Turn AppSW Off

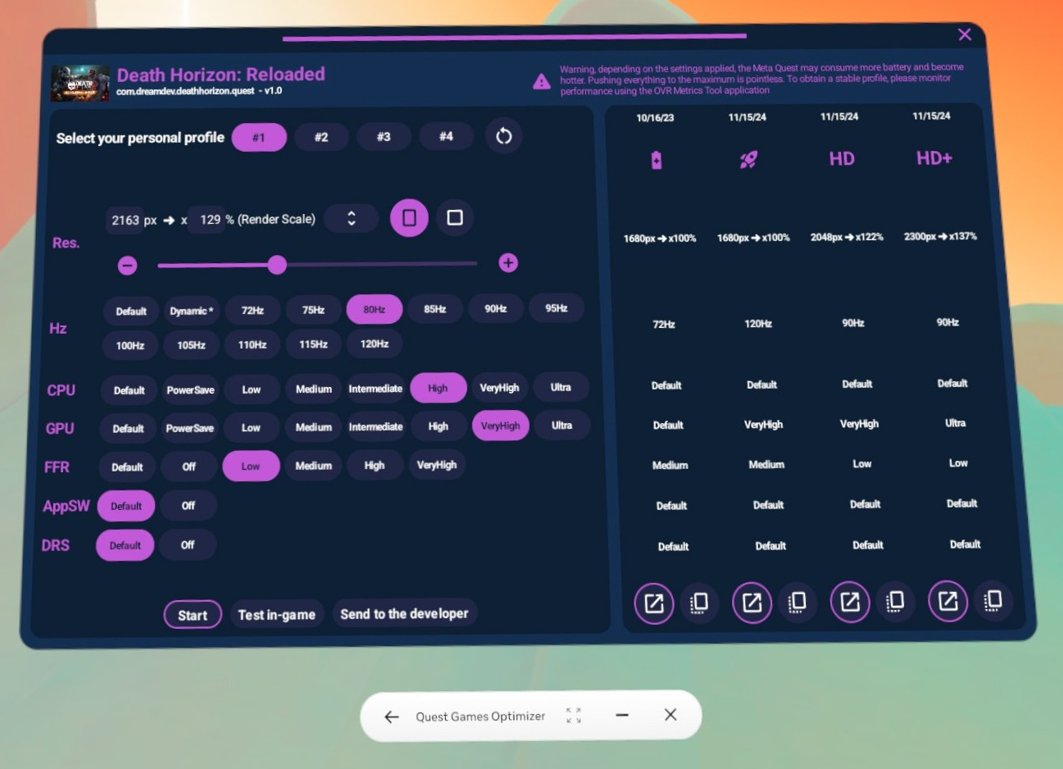point(188,505)
